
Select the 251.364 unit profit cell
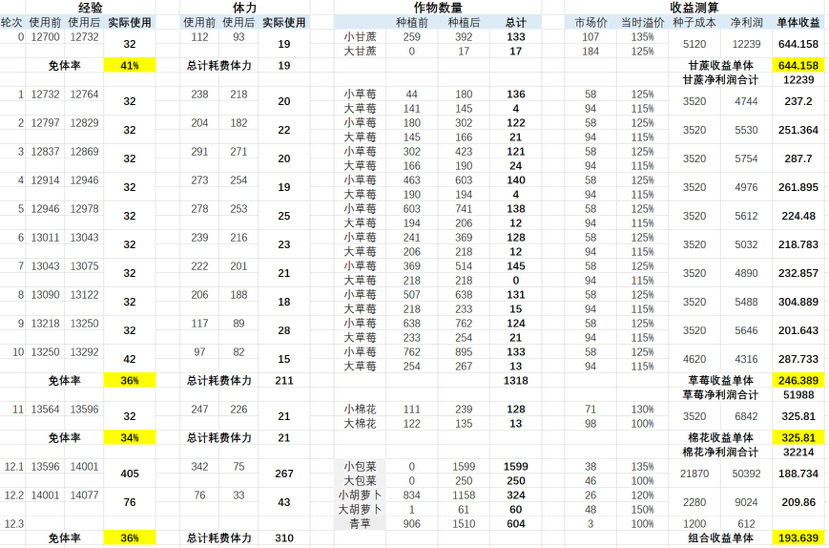click(798, 130)
